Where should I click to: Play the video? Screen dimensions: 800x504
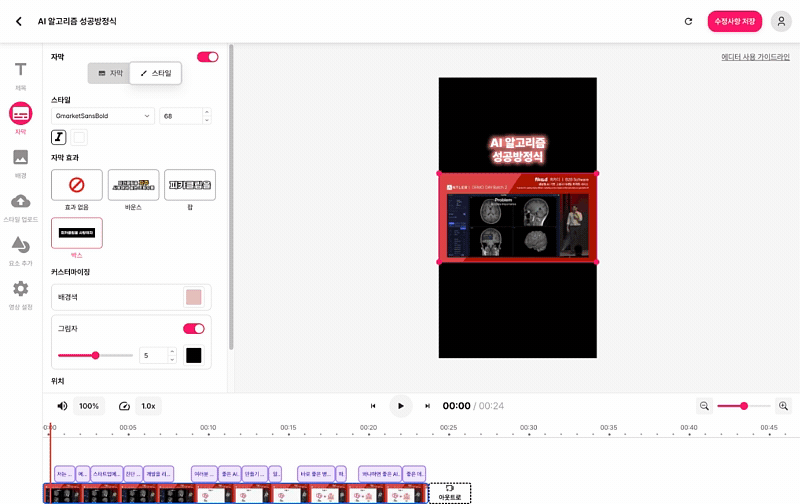click(401, 406)
